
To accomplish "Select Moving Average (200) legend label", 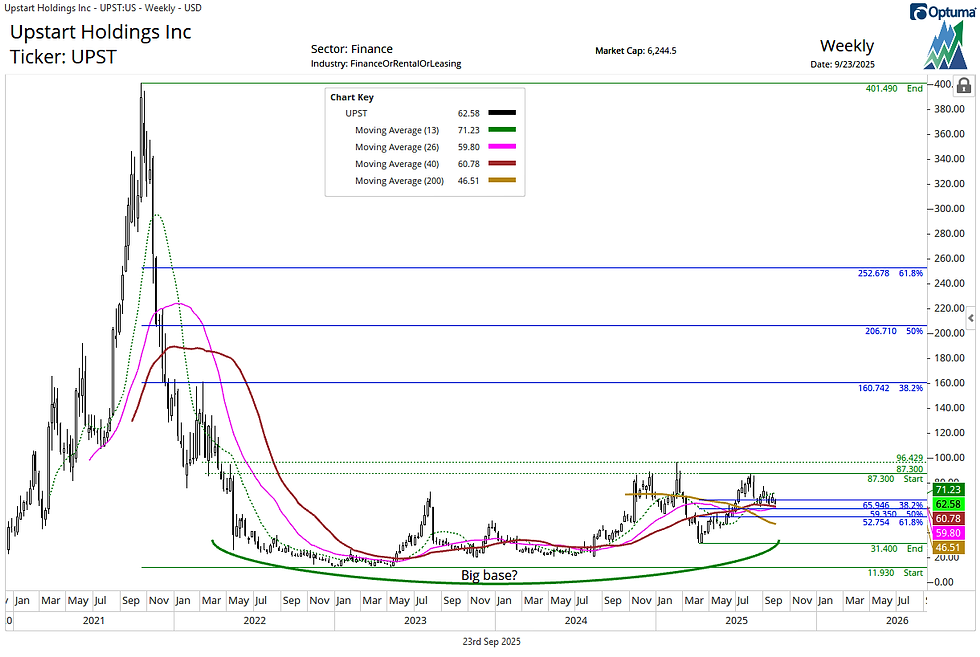I will pyautogui.click(x=399, y=181).
